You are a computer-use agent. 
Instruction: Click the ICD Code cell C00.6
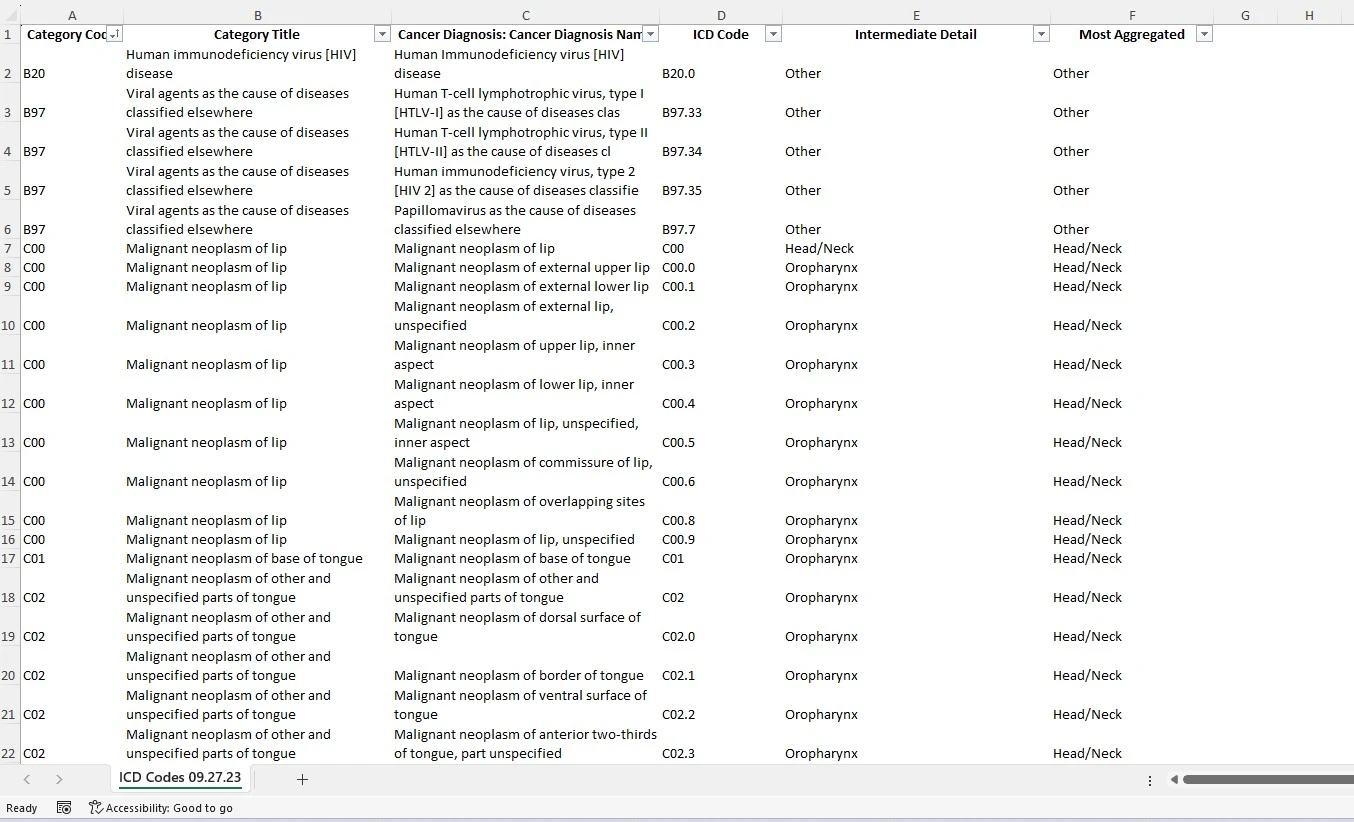pos(721,472)
